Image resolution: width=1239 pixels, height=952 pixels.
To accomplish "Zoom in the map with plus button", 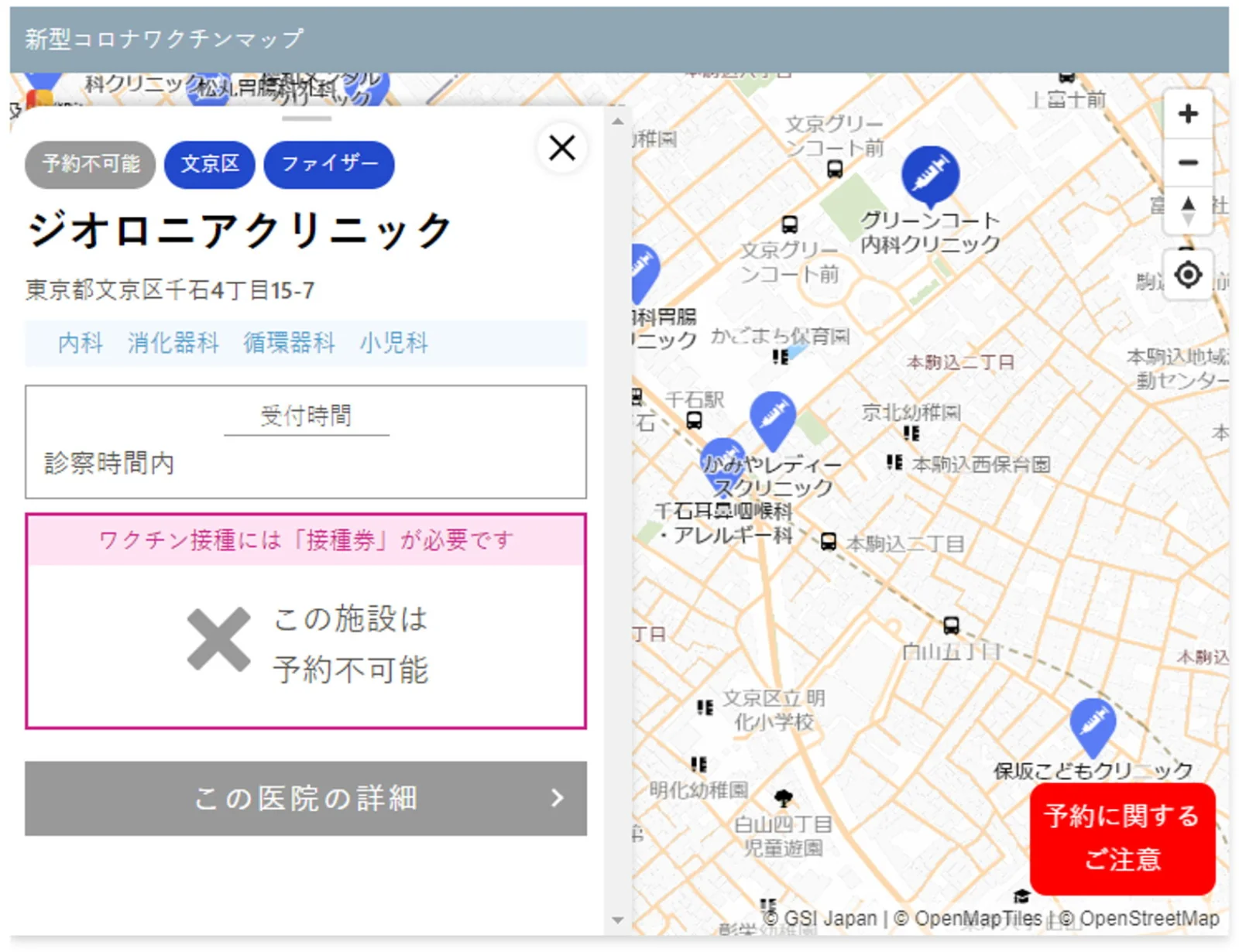I will pyautogui.click(x=1188, y=114).
